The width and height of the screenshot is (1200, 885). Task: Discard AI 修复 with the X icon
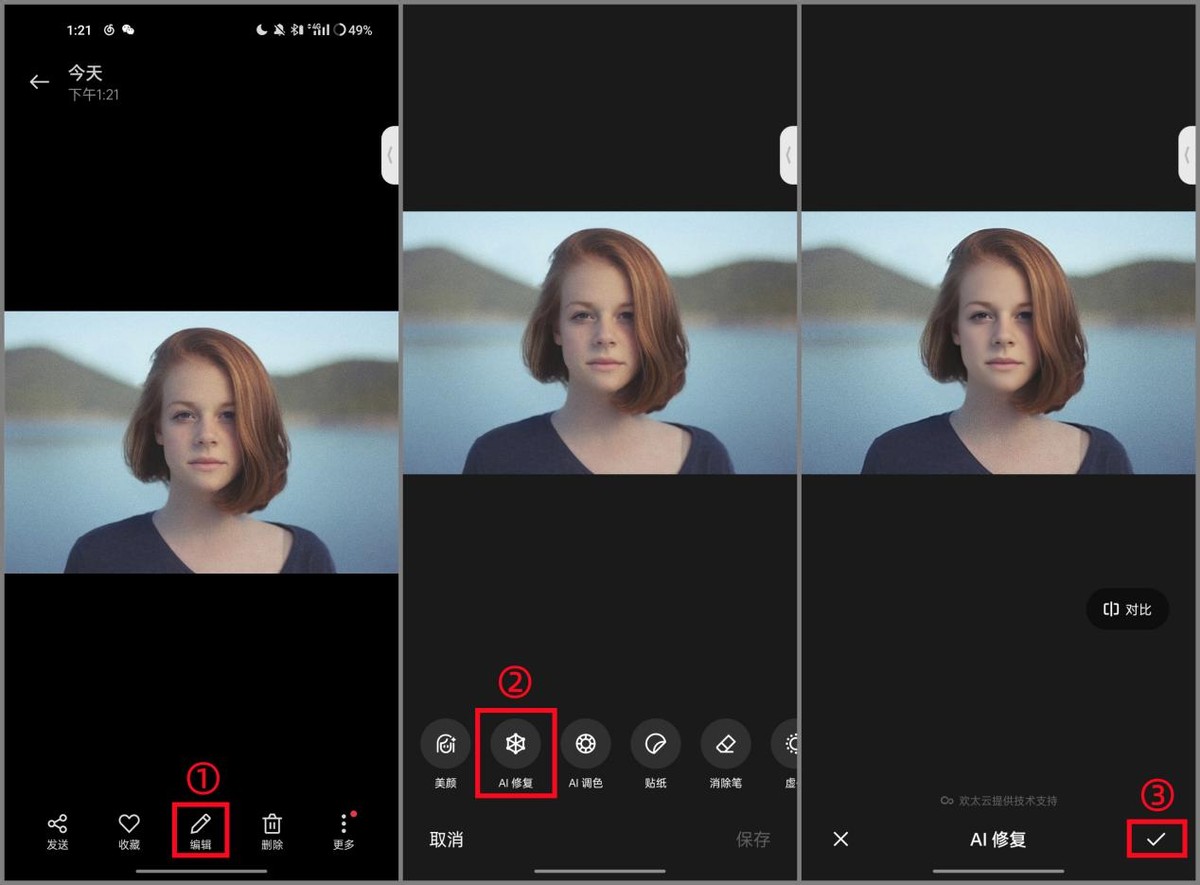pyautogui.click(x=841, y=839)
